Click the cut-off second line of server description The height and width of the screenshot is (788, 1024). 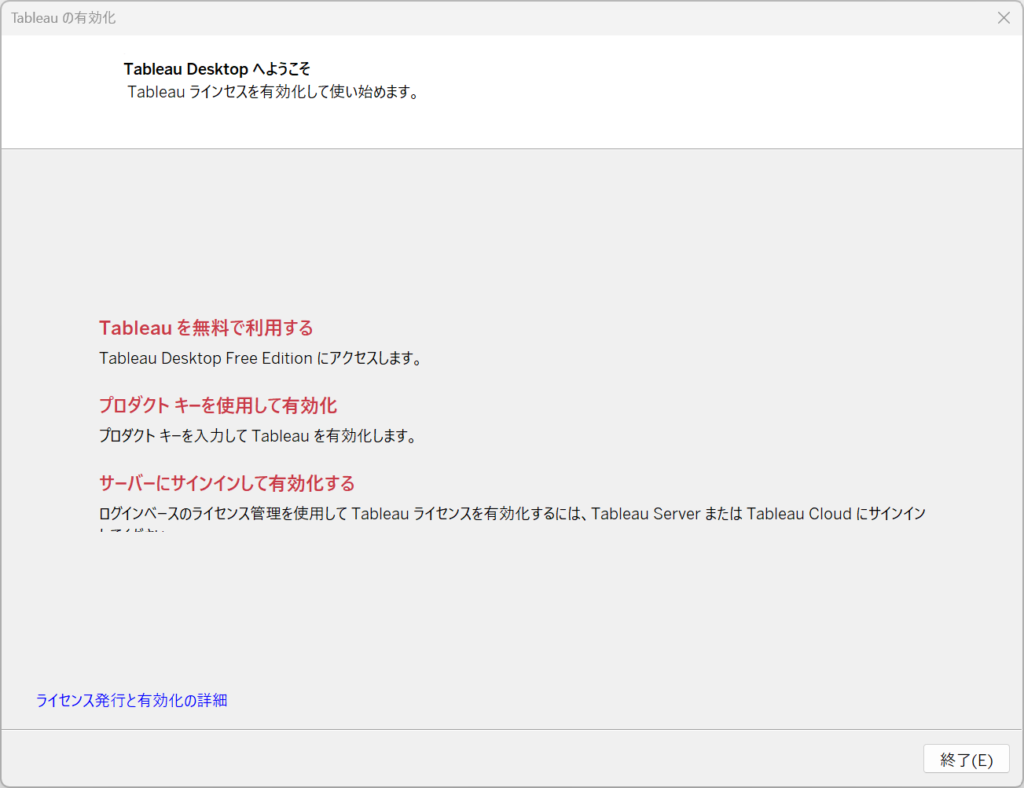130,529
